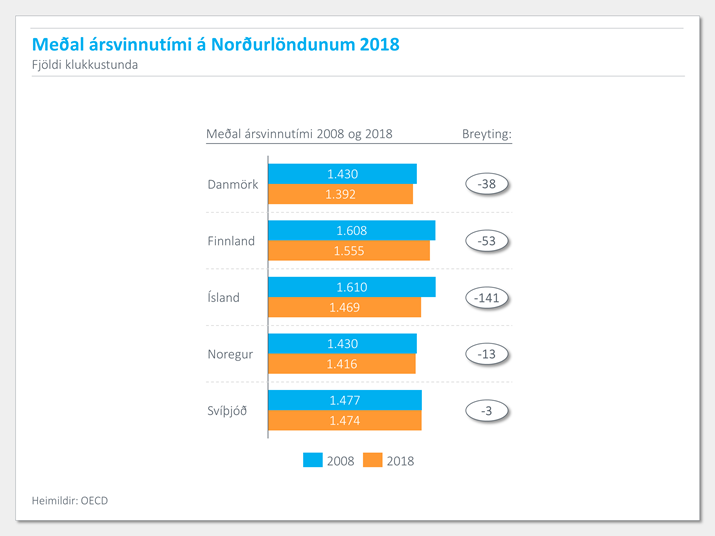This screenshot has height=536, width=715.
Task: Select the -13 change oval for Noregur
Action: coord(487,354)
